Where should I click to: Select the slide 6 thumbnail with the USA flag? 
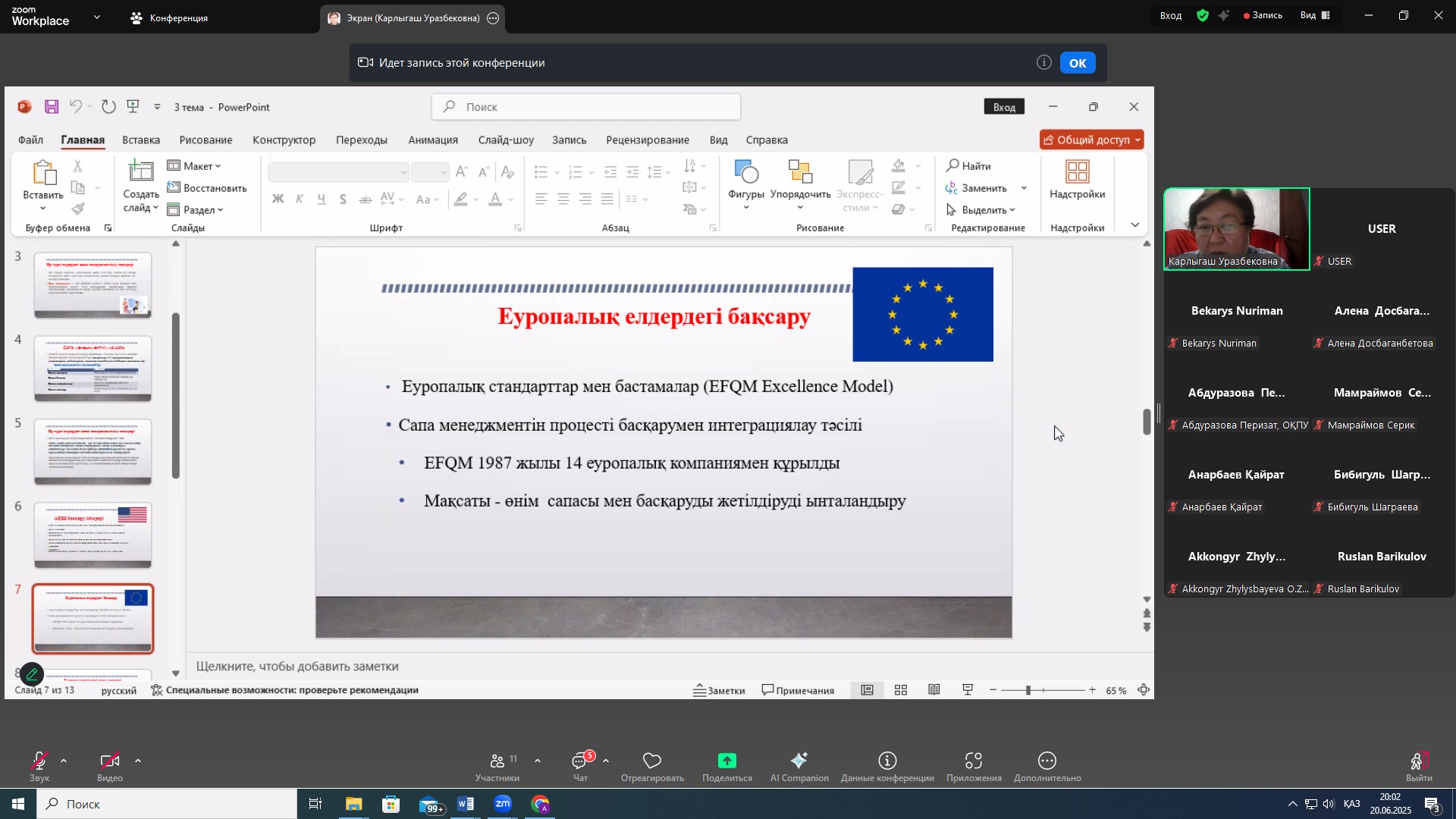click(x=93, y=535)
